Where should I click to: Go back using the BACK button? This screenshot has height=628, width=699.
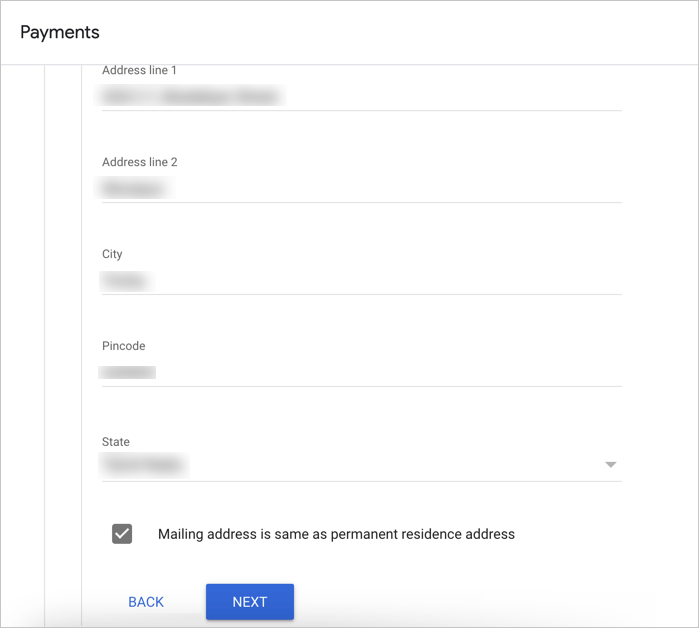point(146,602)
